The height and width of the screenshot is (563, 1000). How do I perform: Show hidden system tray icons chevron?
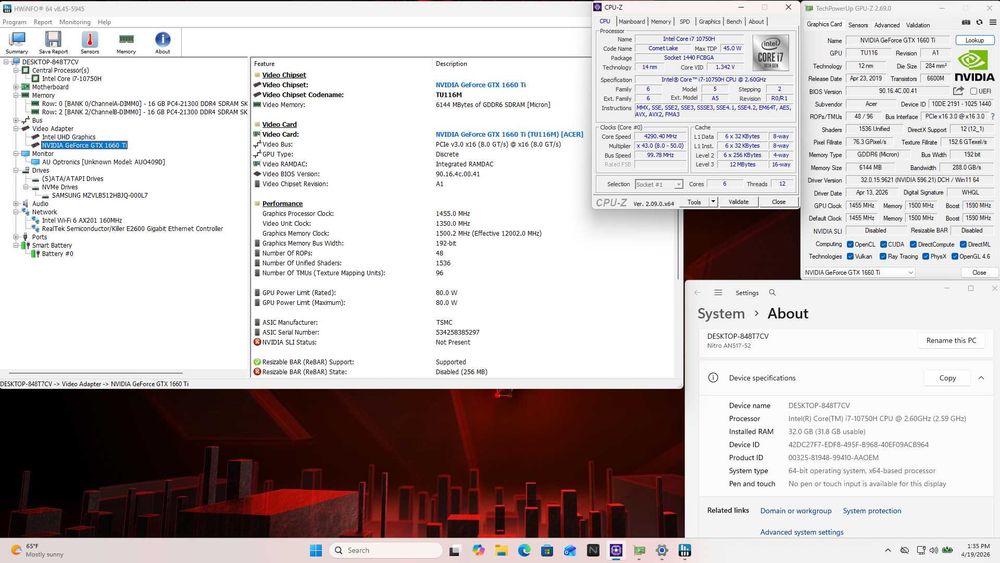888,550
